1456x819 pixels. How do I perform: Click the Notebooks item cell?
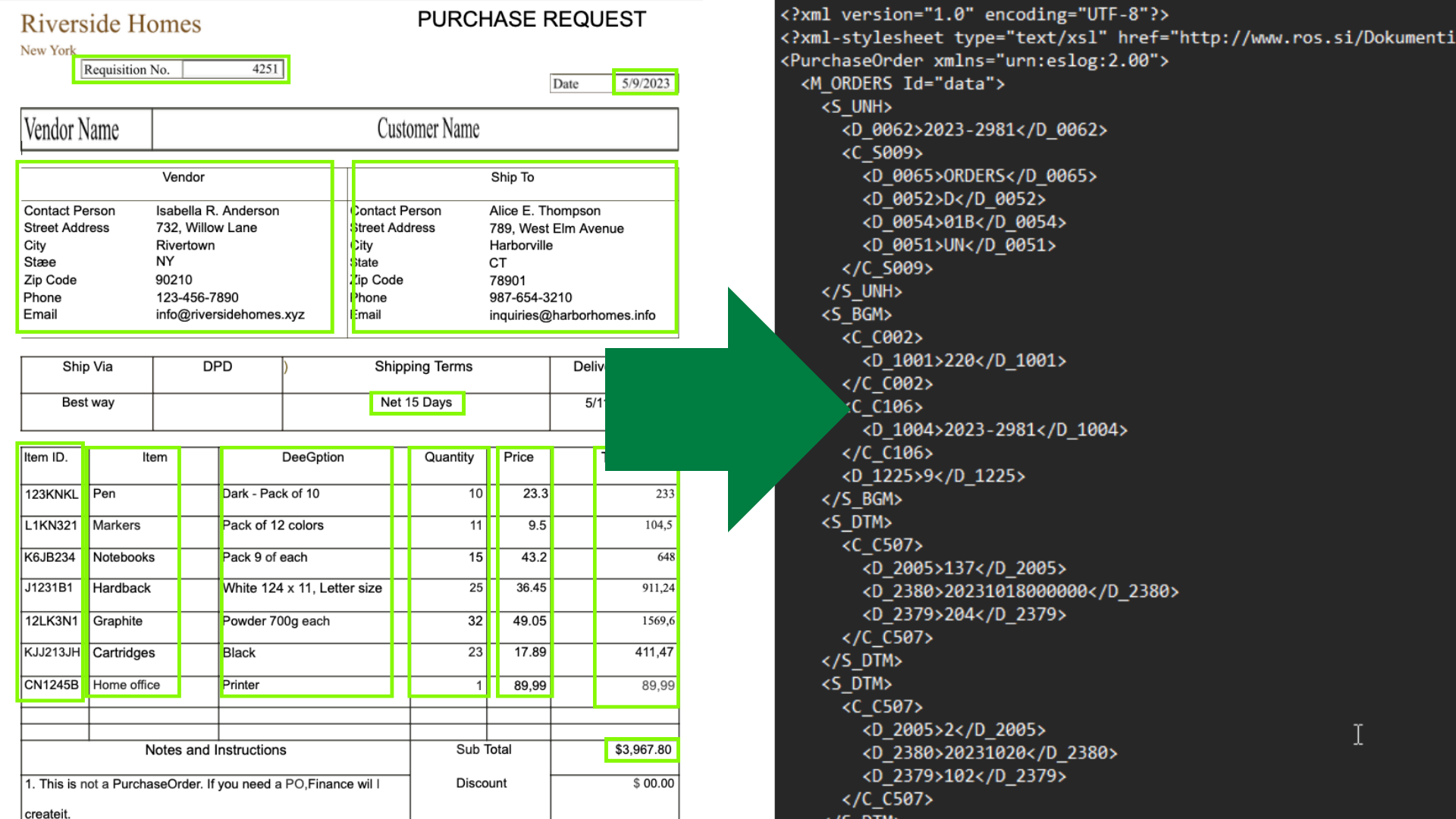click(x=124, y=557)
